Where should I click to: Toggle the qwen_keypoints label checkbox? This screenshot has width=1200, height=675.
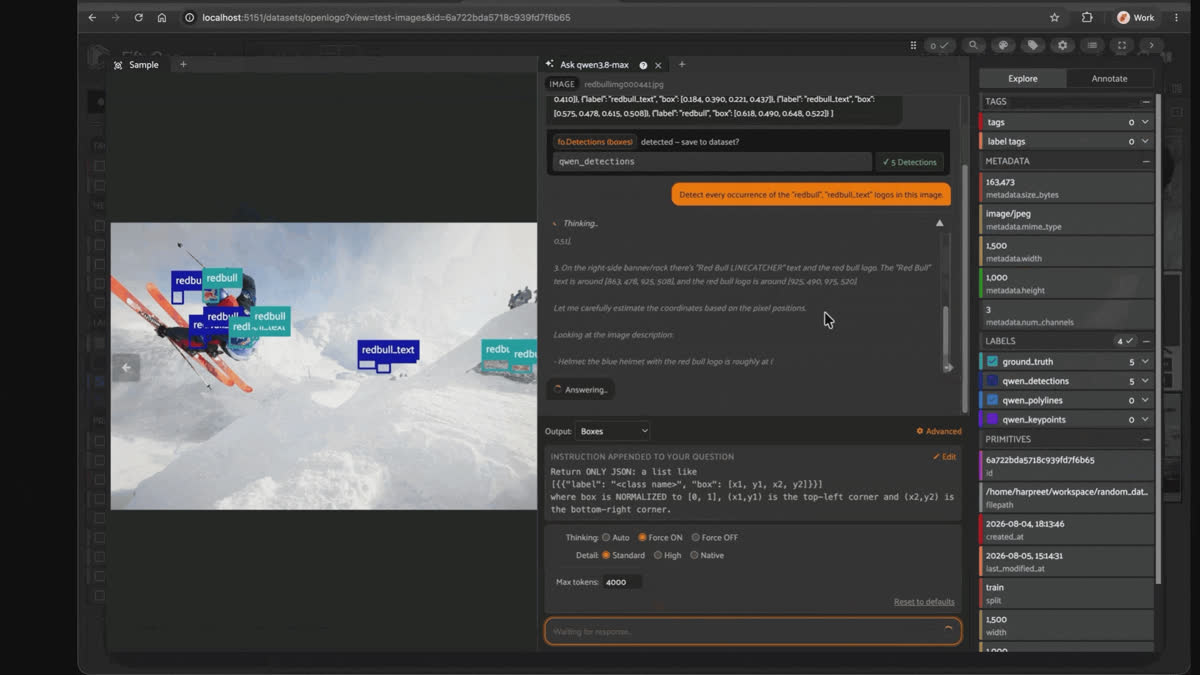tap(992, 420)
